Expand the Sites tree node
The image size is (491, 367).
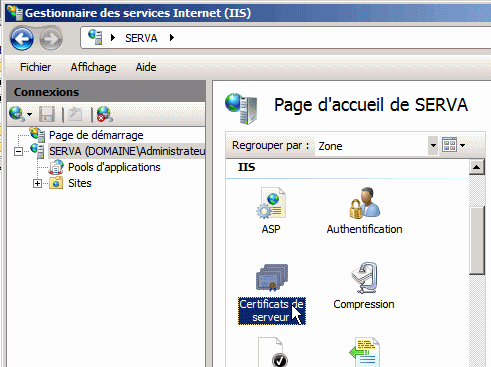(x=37, y=184)
